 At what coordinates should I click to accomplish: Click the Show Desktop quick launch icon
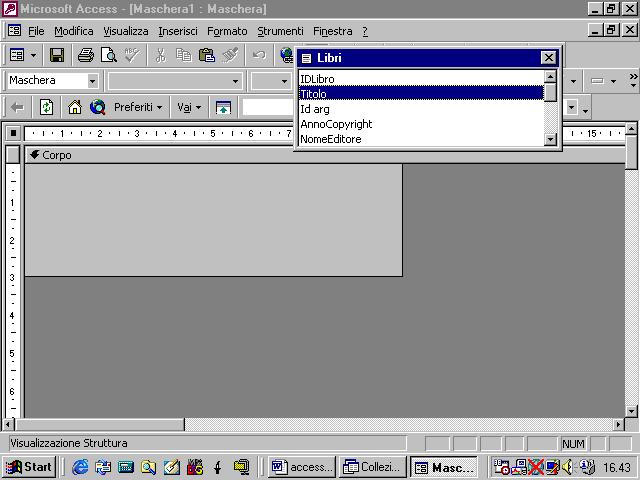[172, 467]
